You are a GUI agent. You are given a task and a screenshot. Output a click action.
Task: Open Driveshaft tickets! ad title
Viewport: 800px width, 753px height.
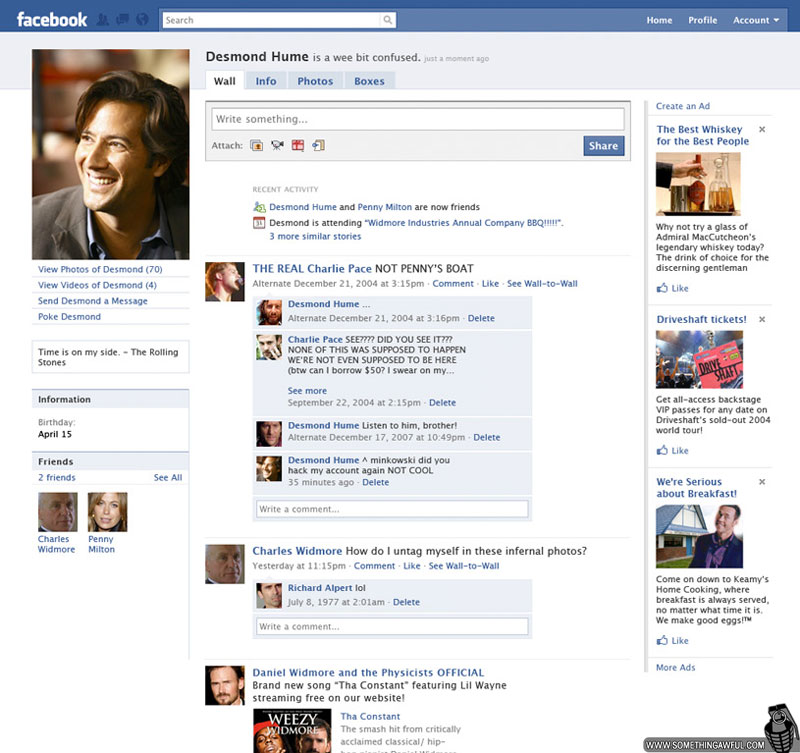tap(701, 319)
